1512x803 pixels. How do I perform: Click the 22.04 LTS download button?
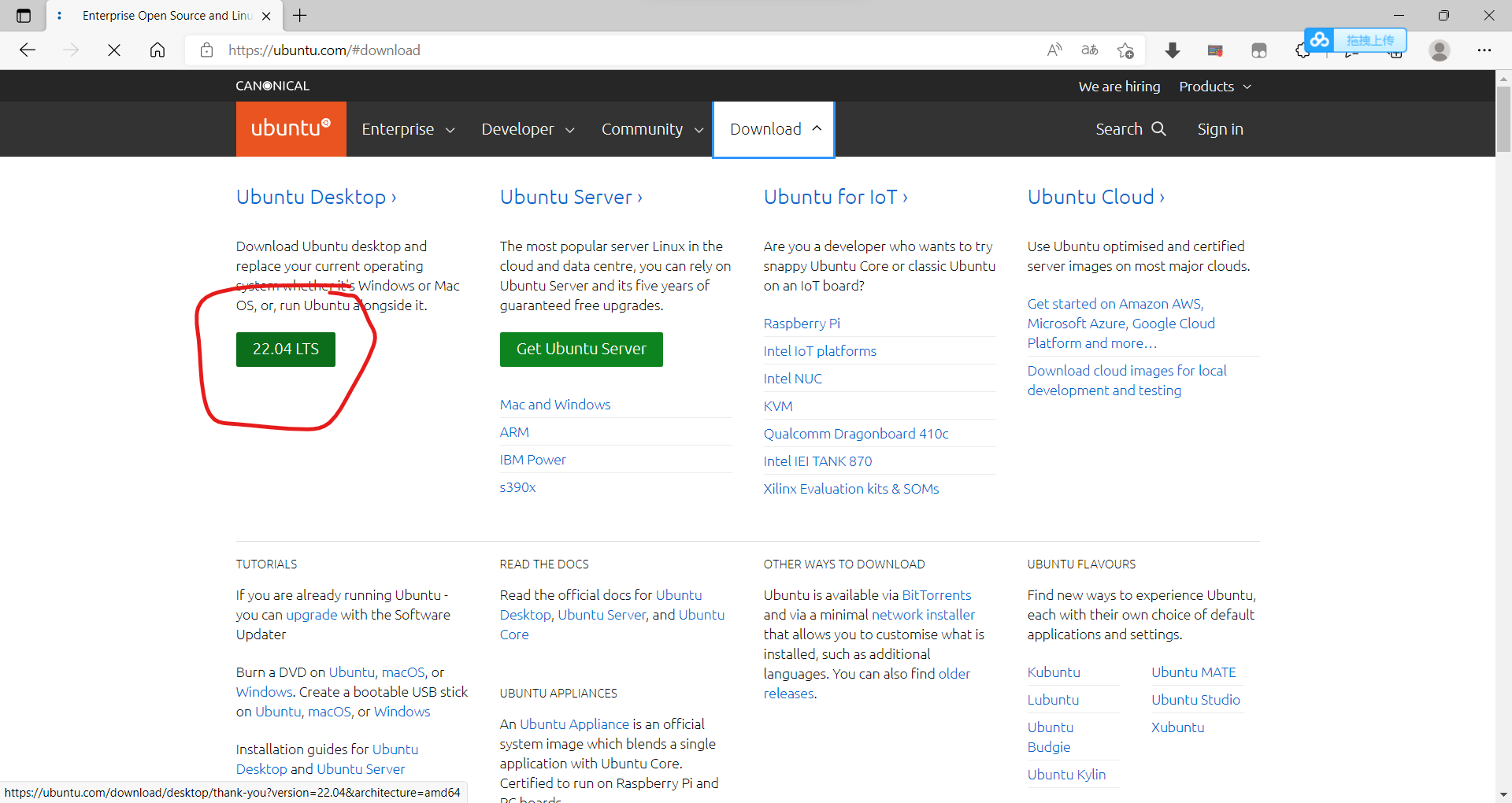coord(286,349)
